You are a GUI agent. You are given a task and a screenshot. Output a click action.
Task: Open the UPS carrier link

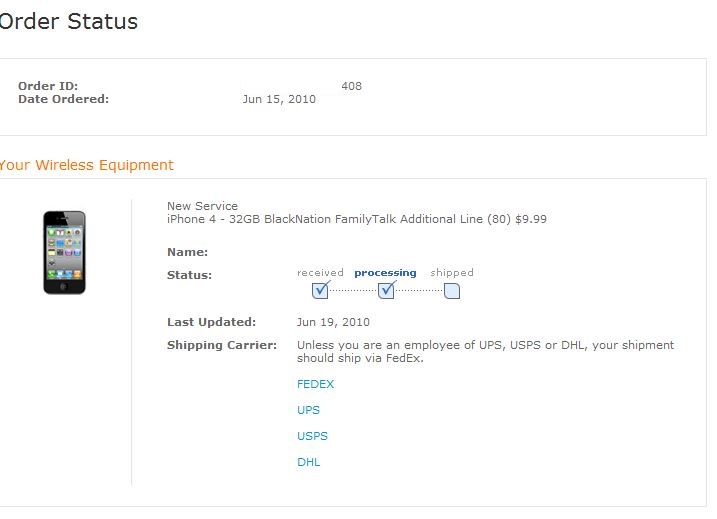308,410
